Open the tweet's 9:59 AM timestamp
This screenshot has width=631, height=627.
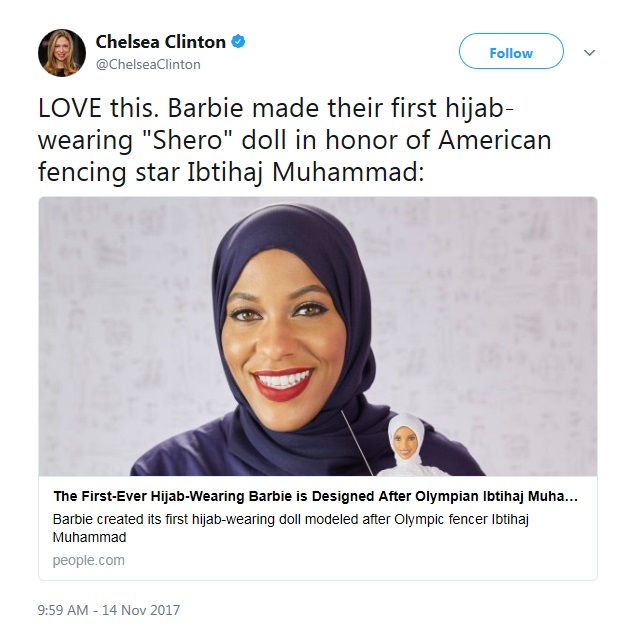(x=63, y=610)
